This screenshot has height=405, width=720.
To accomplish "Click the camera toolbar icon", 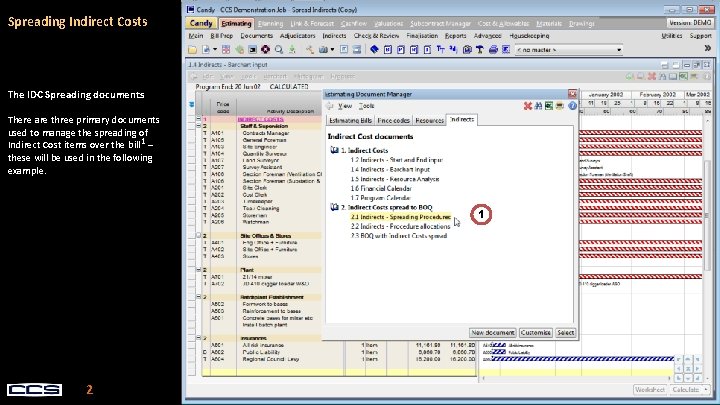I will pos(467,50).
